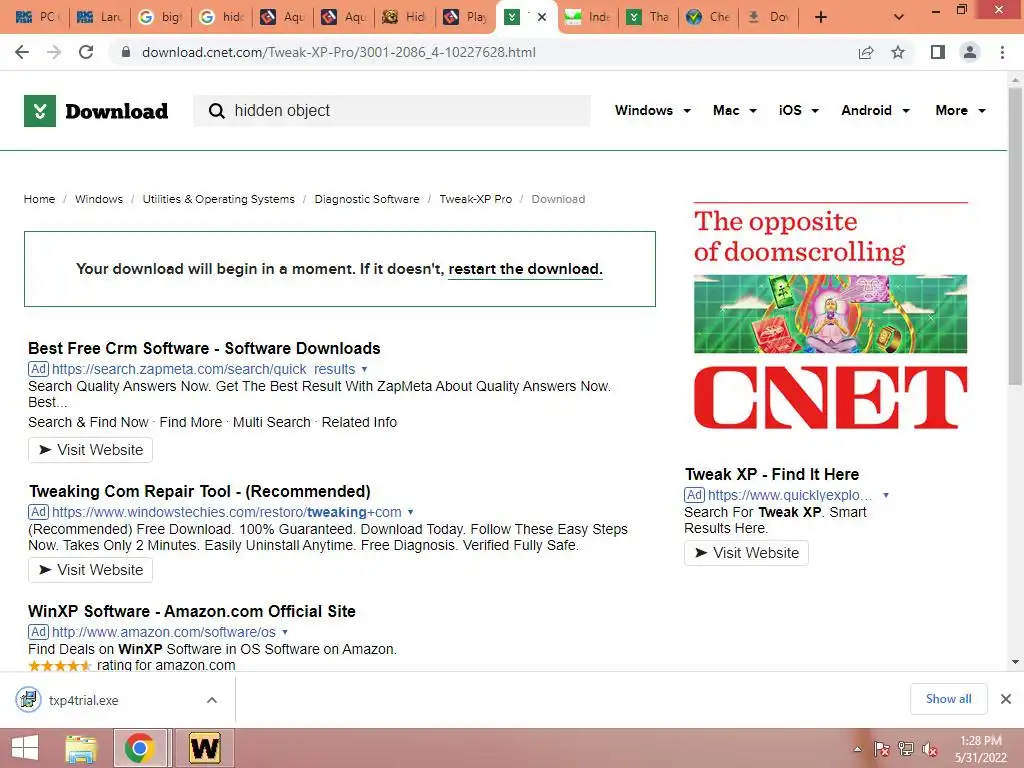Open the side panel icon

click(x=938, y=52)
